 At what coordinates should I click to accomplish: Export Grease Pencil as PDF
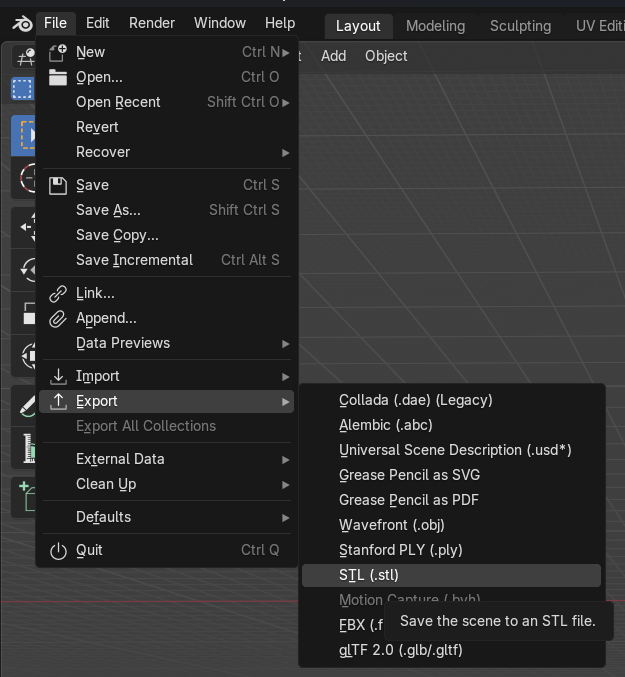[x=451, y=500]
